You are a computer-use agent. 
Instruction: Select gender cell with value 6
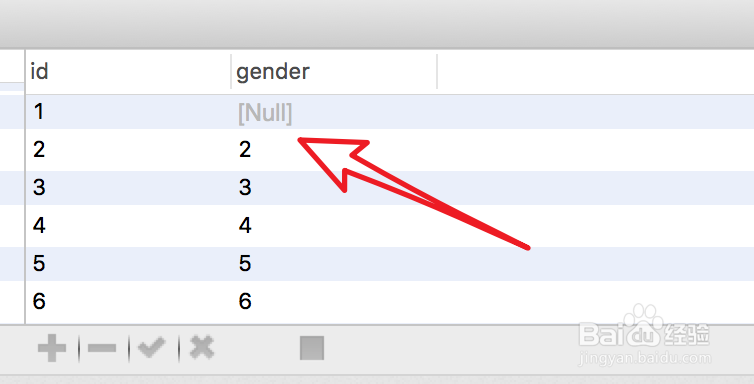click(334, 301)
